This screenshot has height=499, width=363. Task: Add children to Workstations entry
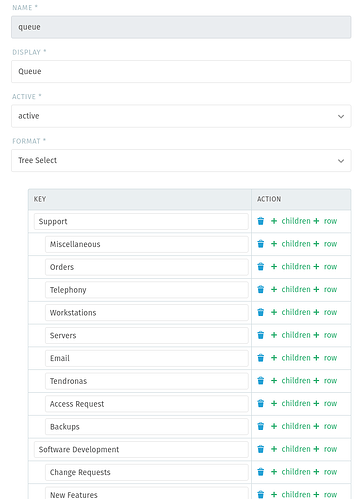coord(291,312)
